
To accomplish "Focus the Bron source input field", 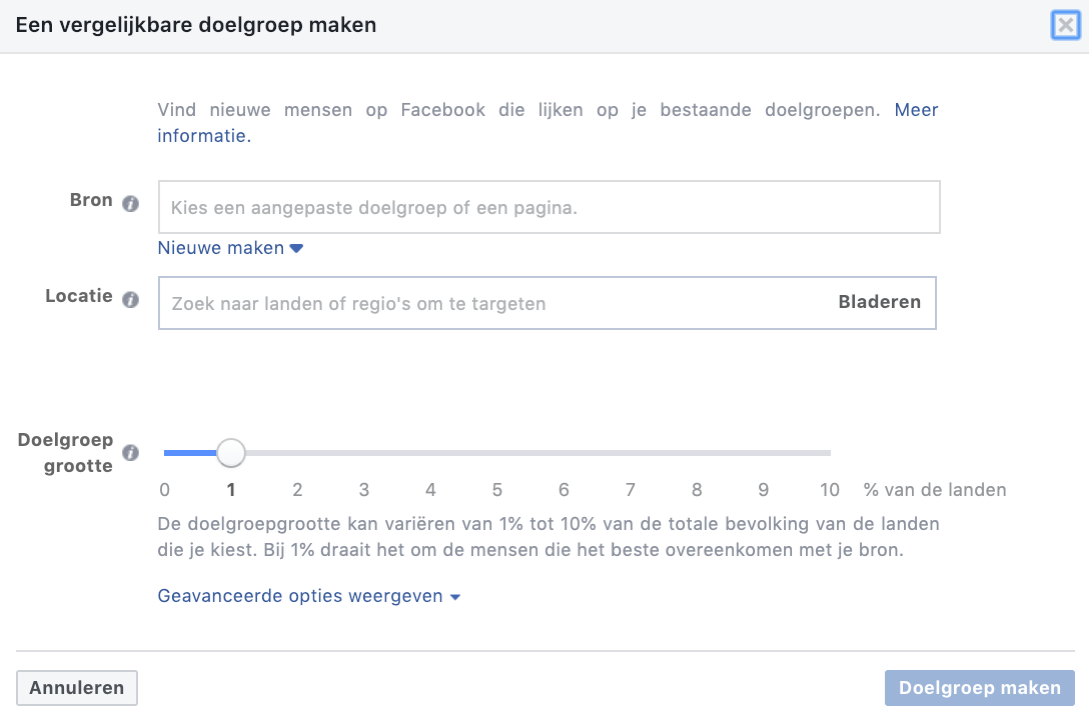I will 549,207.
